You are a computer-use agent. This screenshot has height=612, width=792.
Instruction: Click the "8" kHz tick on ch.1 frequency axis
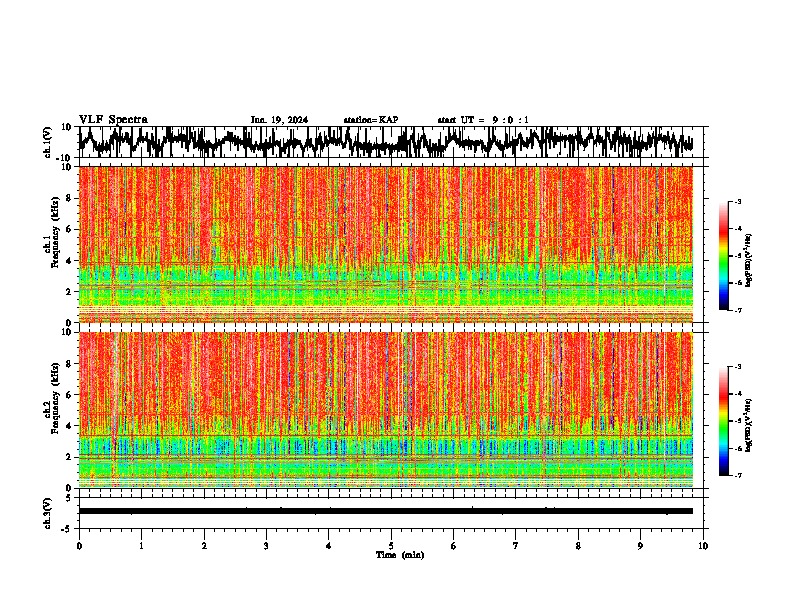(x=69, y=198)
